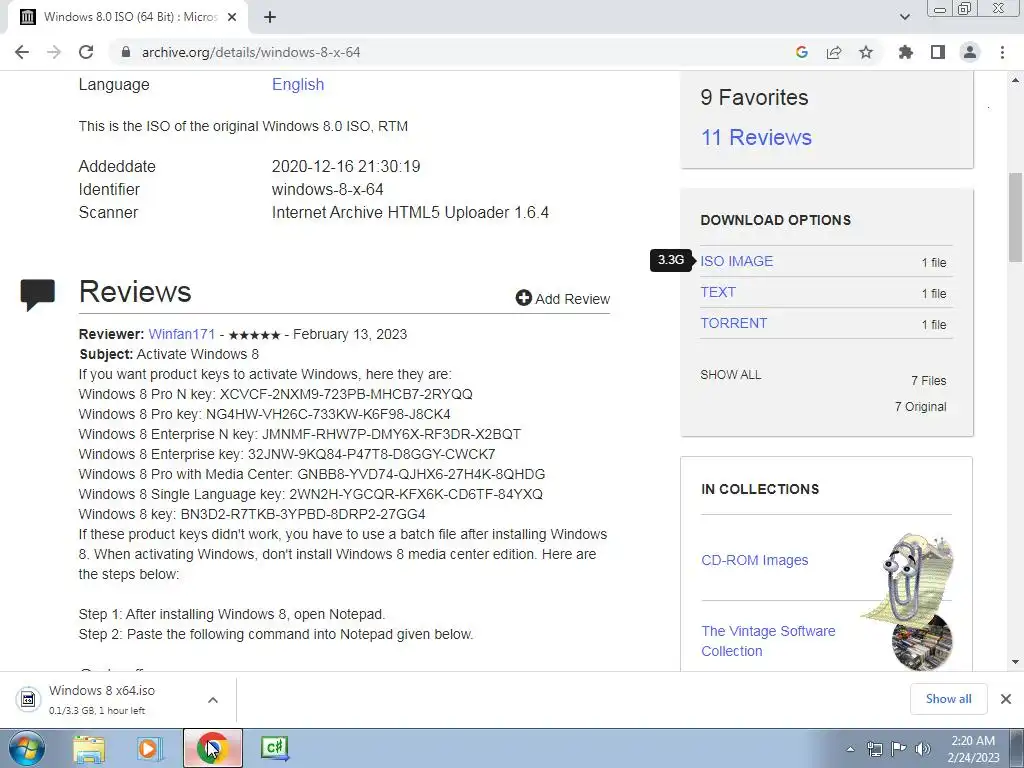This screenshot has width=1024, height=768.
Task: Click the Chrome taskbar icon
Action: point(212,748)
